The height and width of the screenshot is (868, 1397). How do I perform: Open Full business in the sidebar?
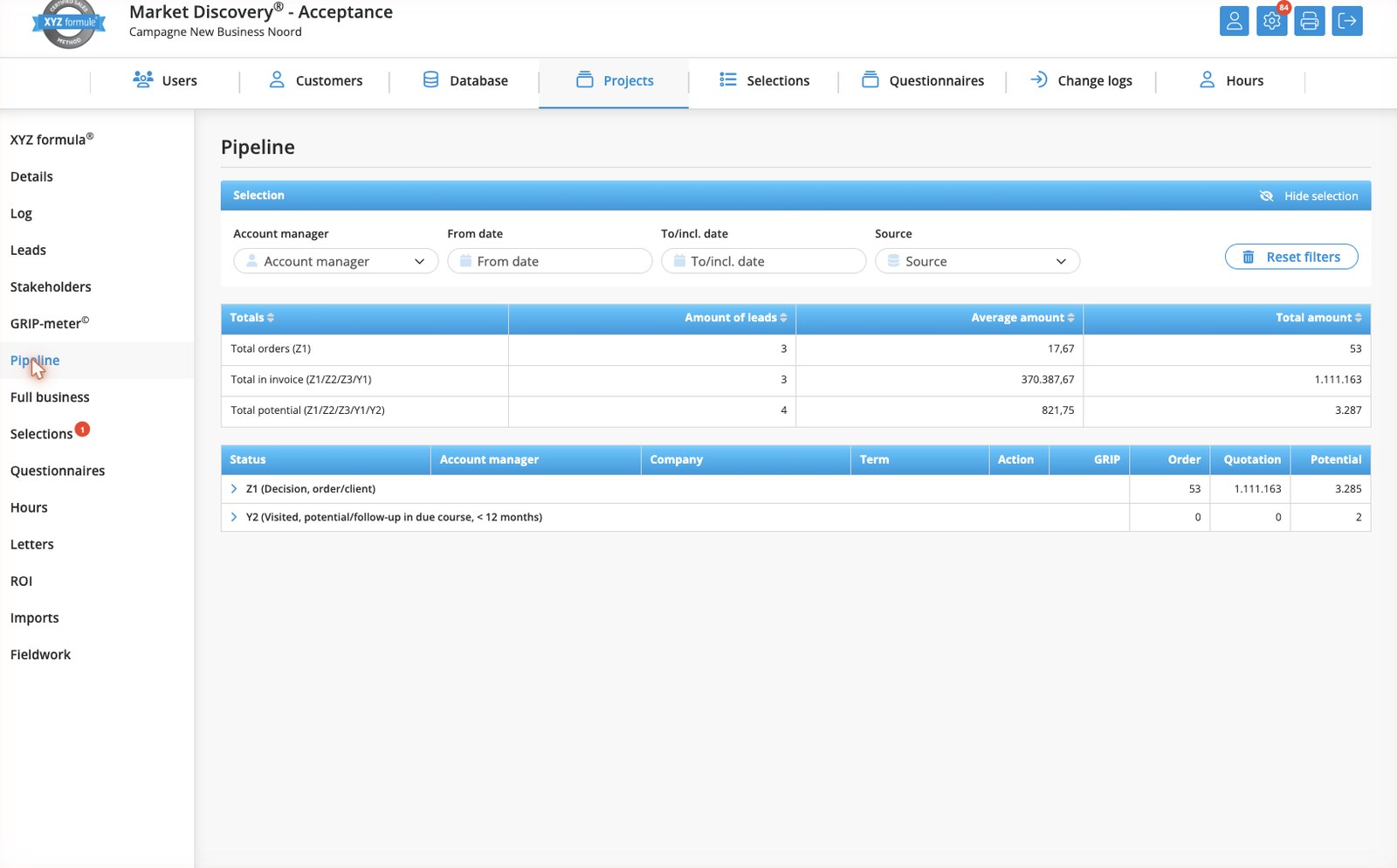tap(50, 396)
